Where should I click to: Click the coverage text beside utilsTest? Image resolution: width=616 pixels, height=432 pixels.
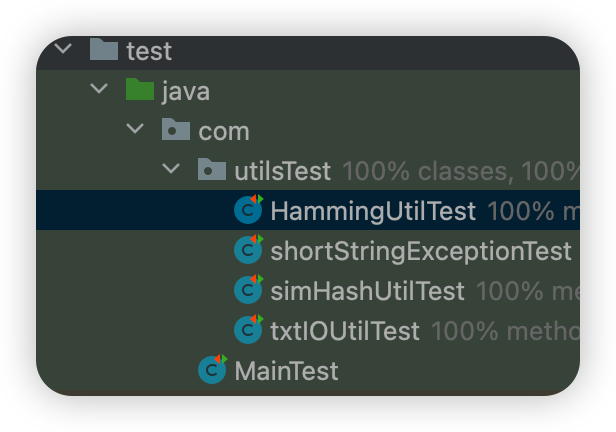point(460,171)
